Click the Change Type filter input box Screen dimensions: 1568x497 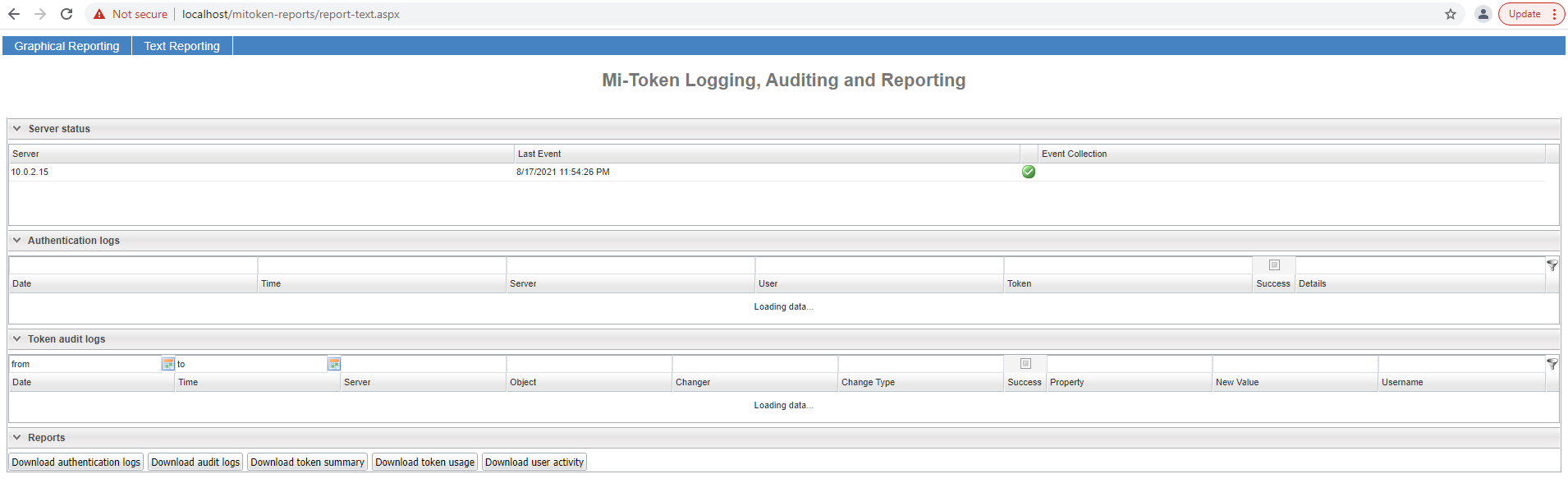(921, 364)
